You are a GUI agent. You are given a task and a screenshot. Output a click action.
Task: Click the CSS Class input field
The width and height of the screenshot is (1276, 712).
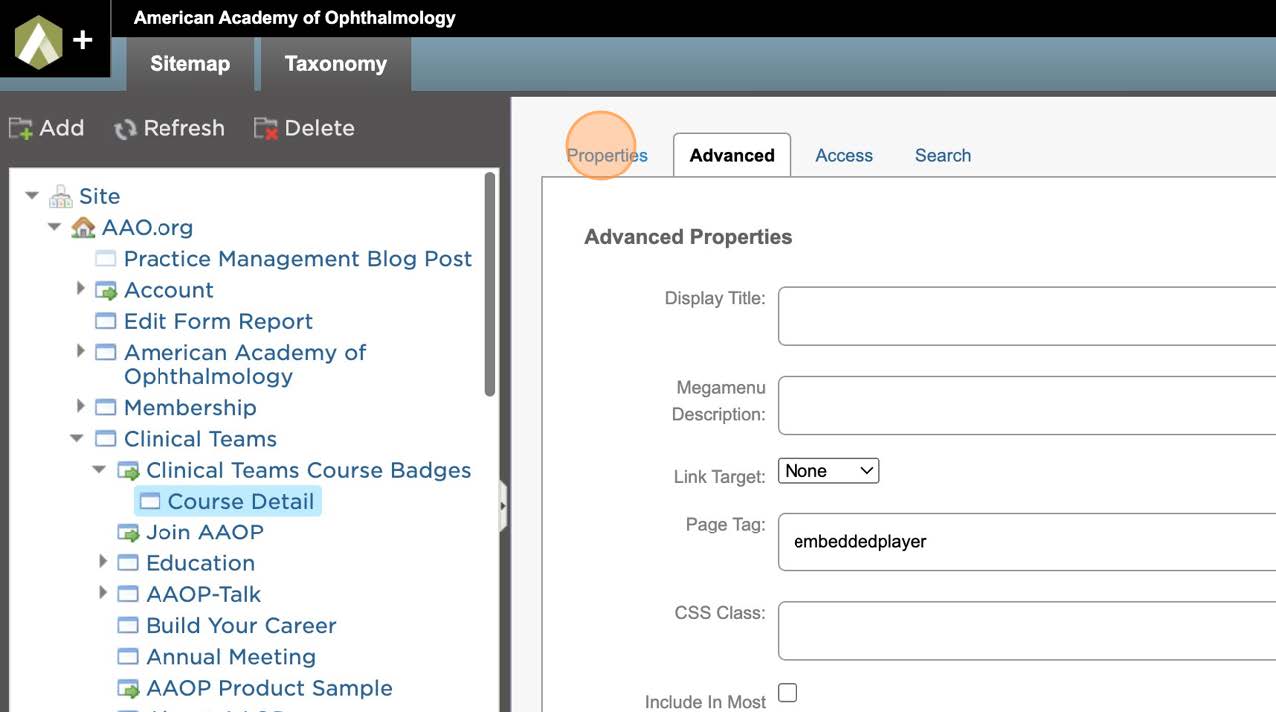pyautogui.click(x=1027, y=631)
